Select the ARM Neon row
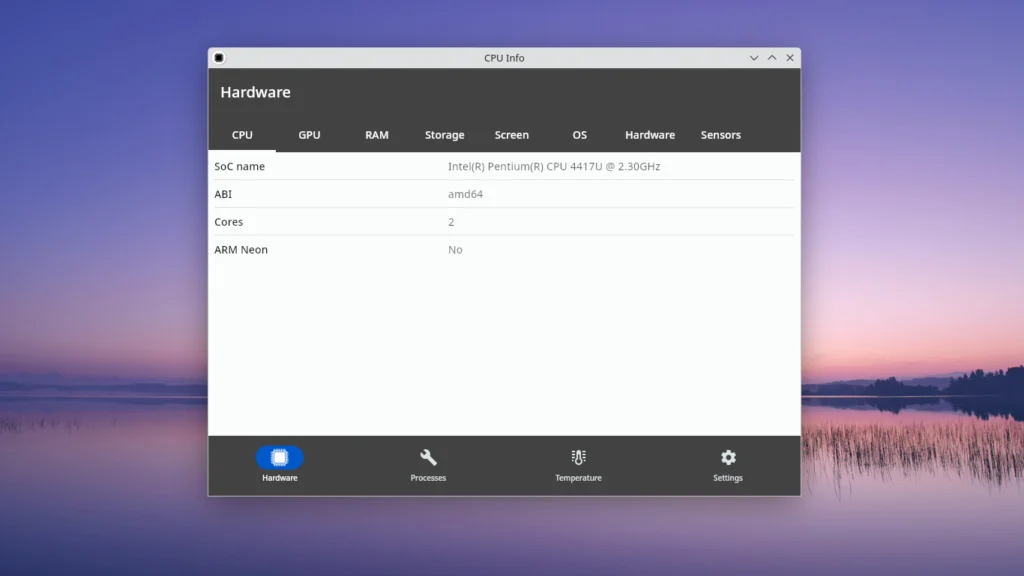 click(400, 249)
